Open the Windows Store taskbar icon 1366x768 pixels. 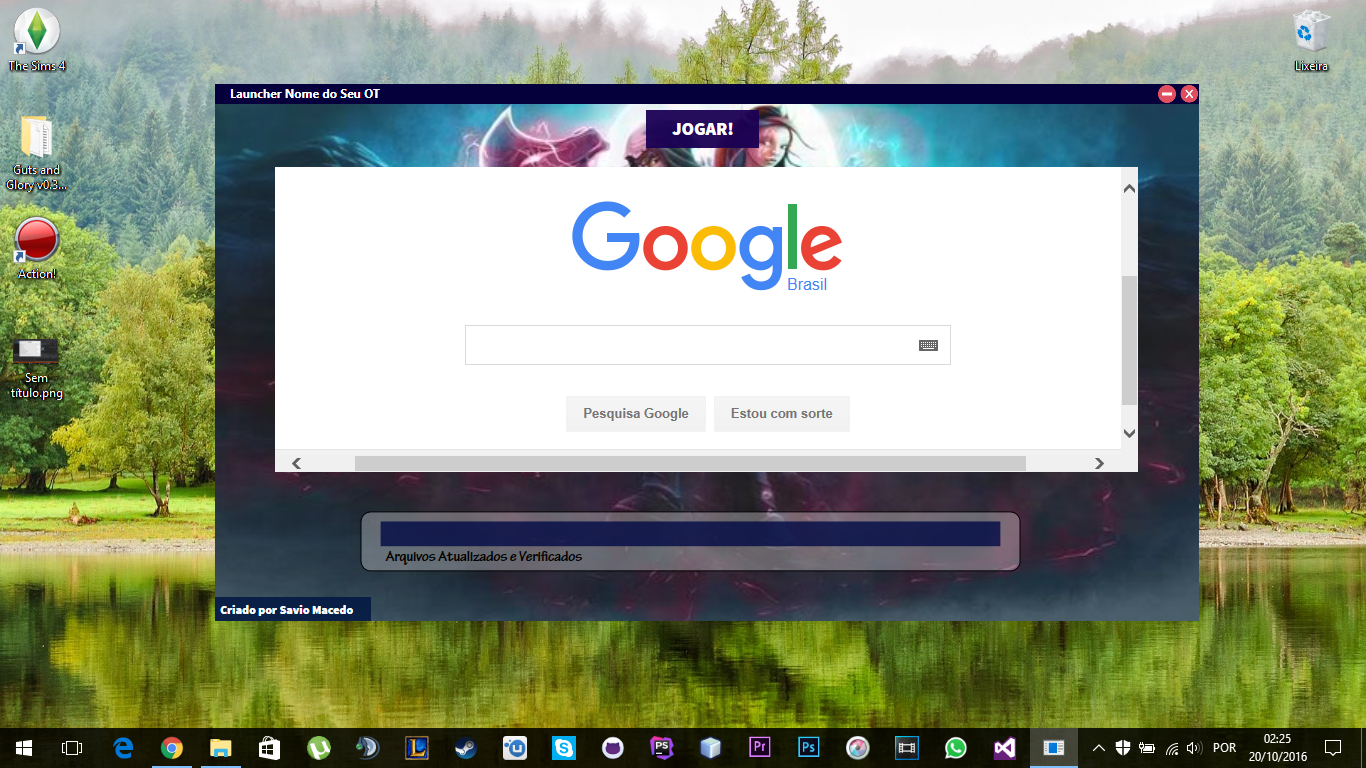(x=270, y=747)
